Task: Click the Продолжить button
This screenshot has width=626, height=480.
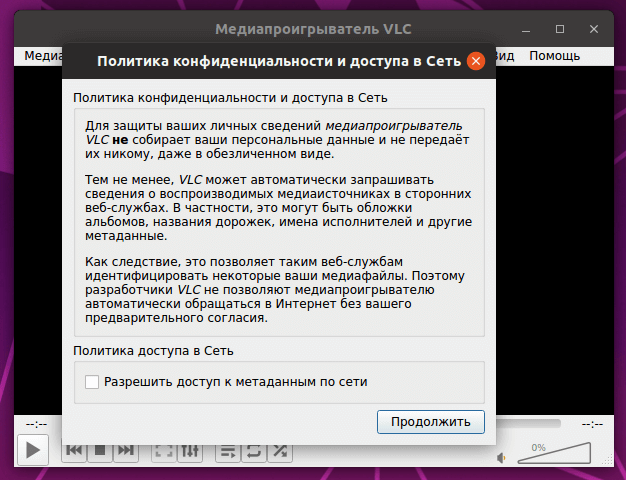Action: pos(431,422)
